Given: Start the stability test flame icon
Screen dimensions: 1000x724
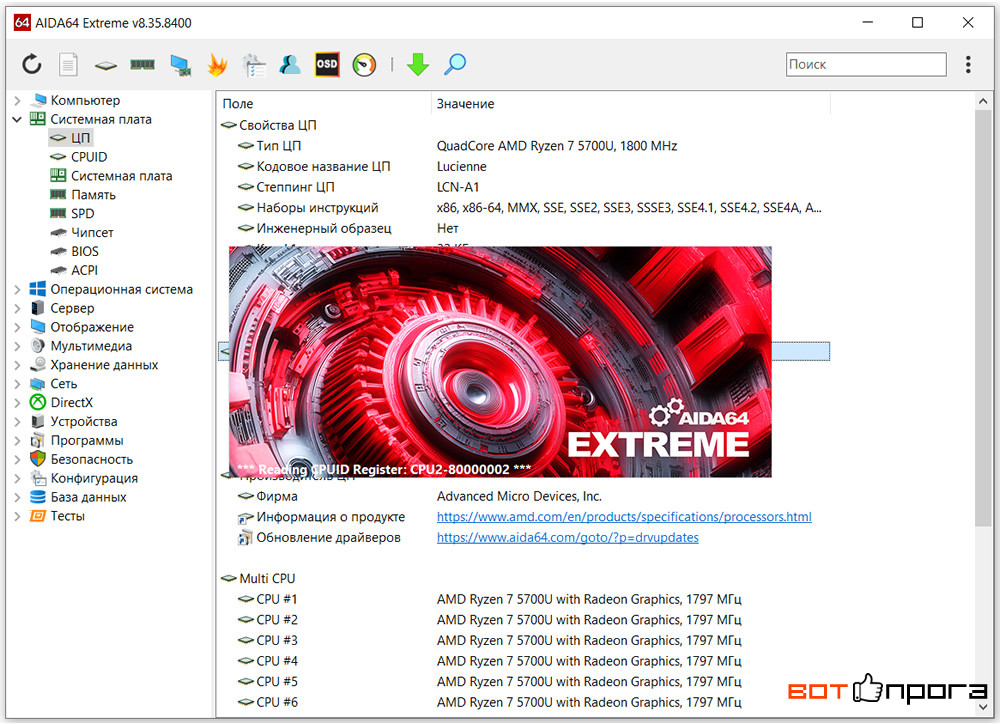Looking at the screenshot, I should [217, 64].
